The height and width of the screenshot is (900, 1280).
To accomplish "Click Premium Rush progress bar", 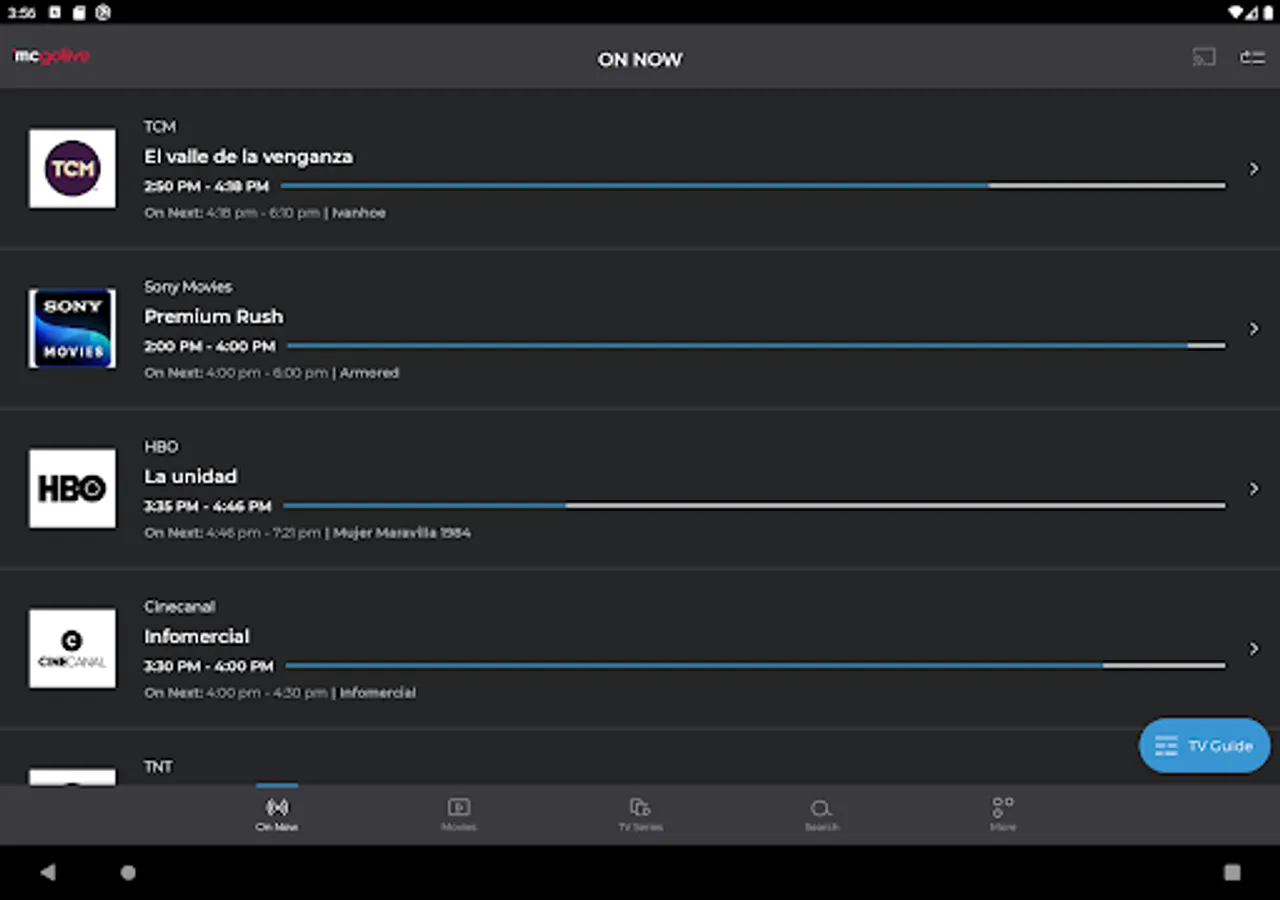I will point(756,345).
